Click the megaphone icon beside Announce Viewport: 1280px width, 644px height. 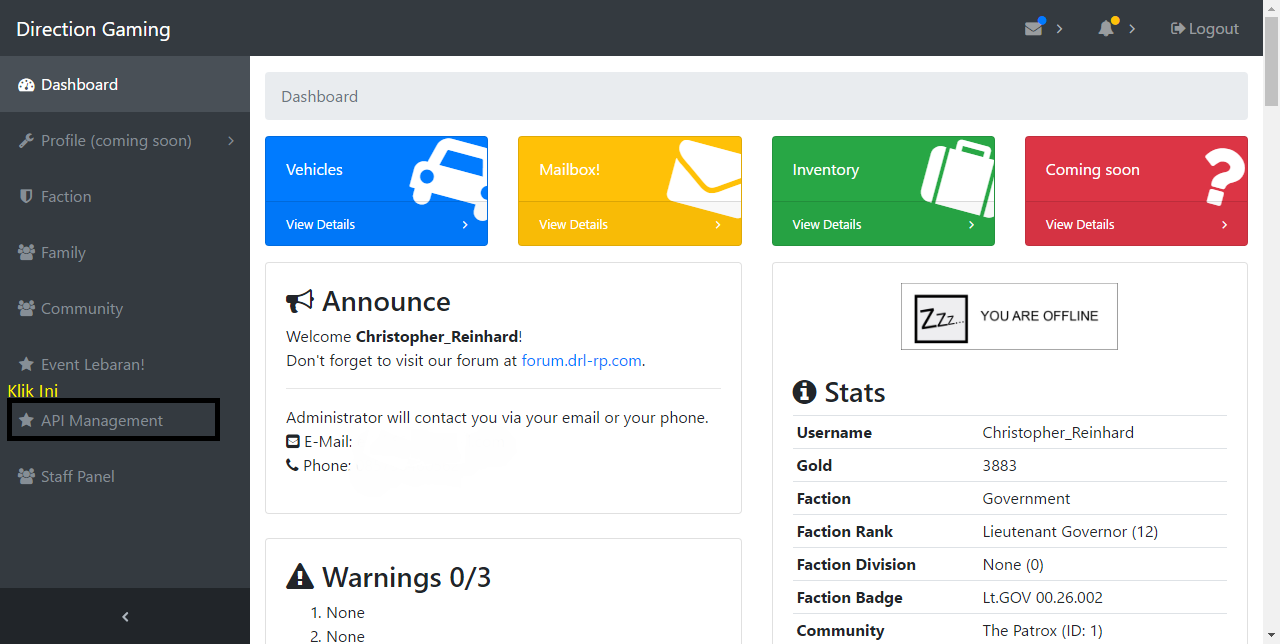pyautogui.click(x=300, y=301)
